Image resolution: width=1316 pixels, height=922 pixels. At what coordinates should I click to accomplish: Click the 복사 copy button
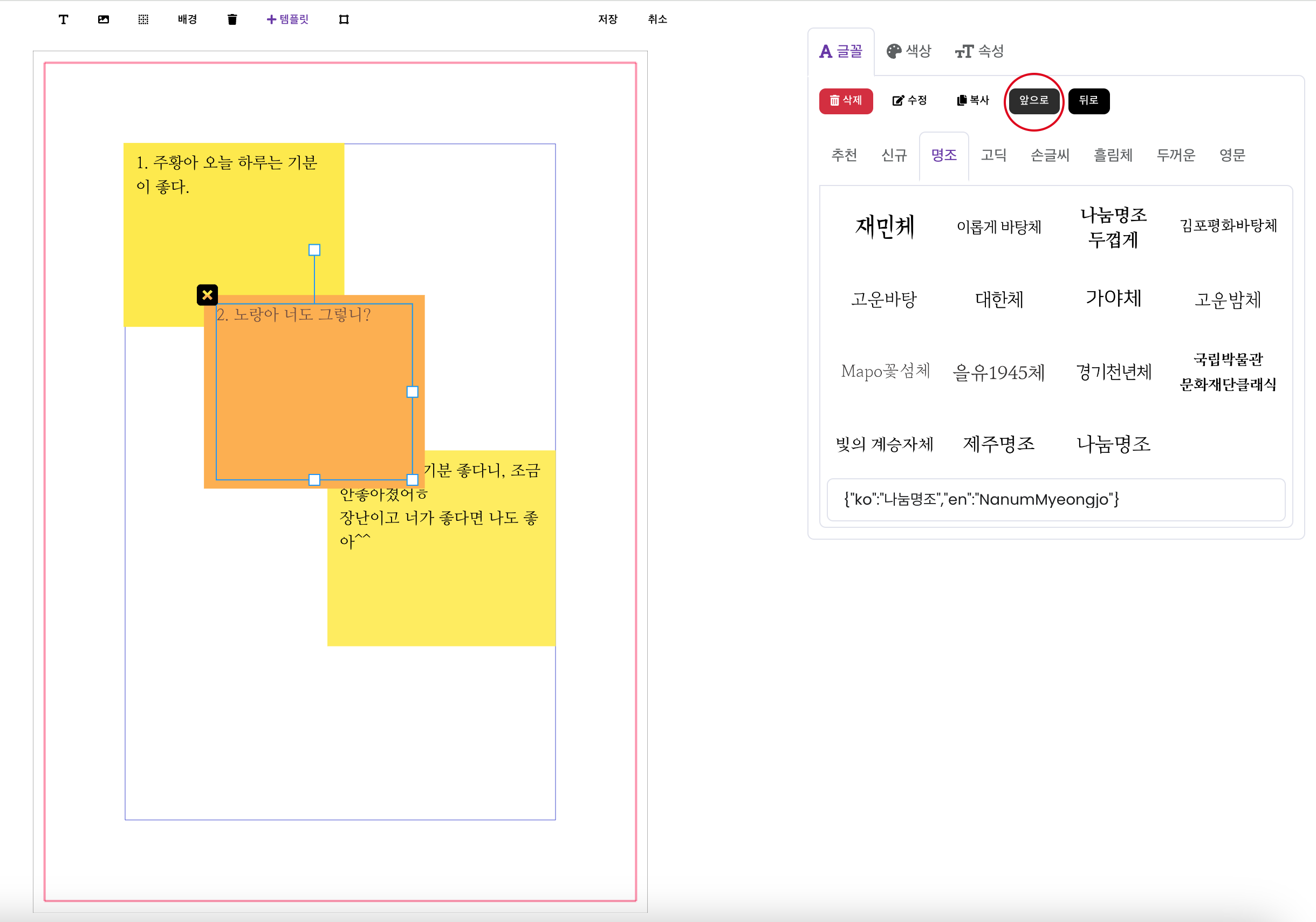point(972,101)
